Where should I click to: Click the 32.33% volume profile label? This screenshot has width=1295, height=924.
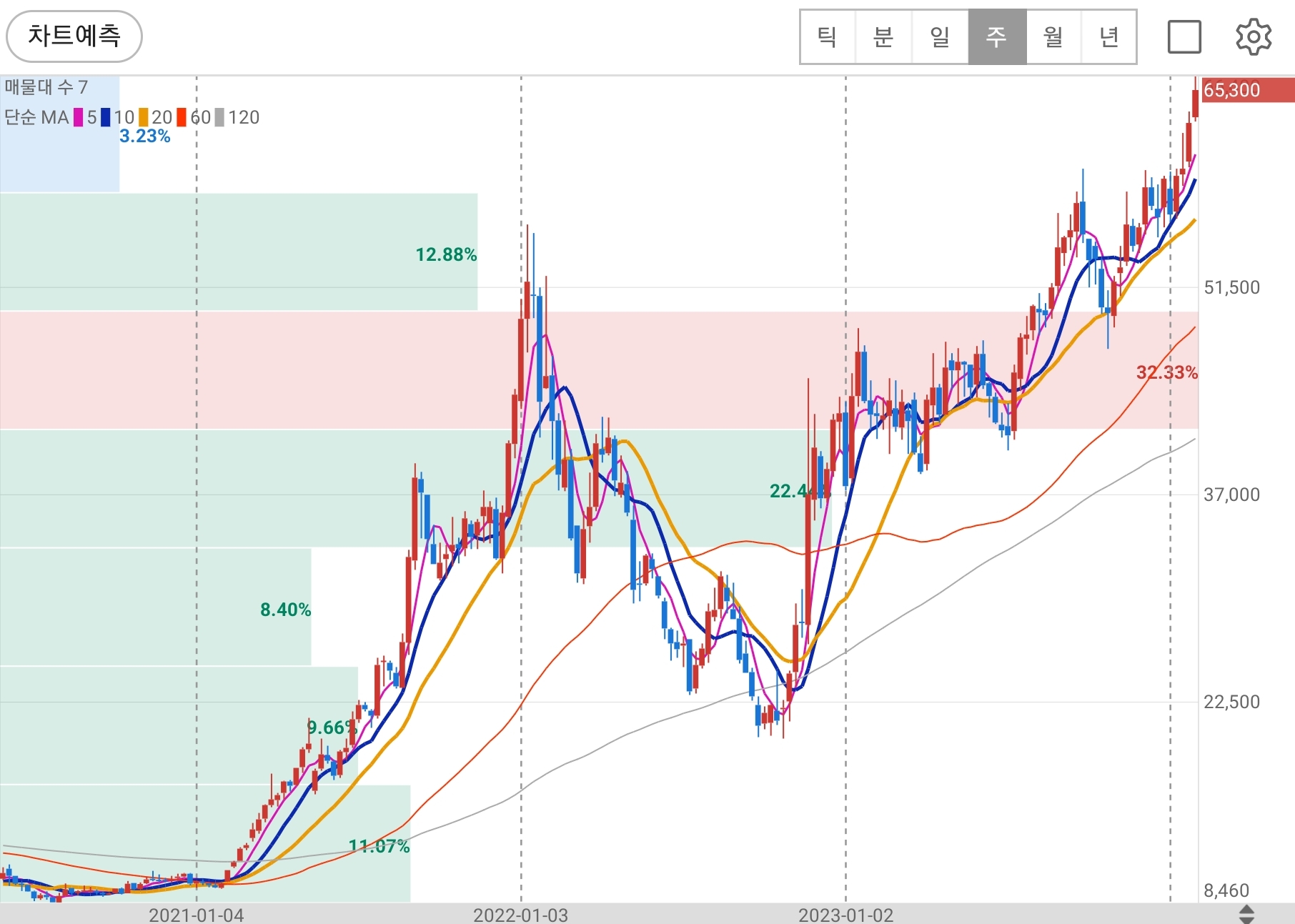[x=1167, y=372]
